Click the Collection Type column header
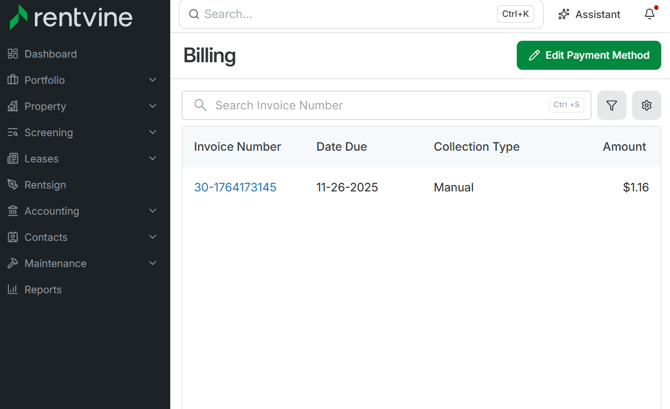Viewport: 670px width, 409px height. pyautogui.click(x=476, y=147)
